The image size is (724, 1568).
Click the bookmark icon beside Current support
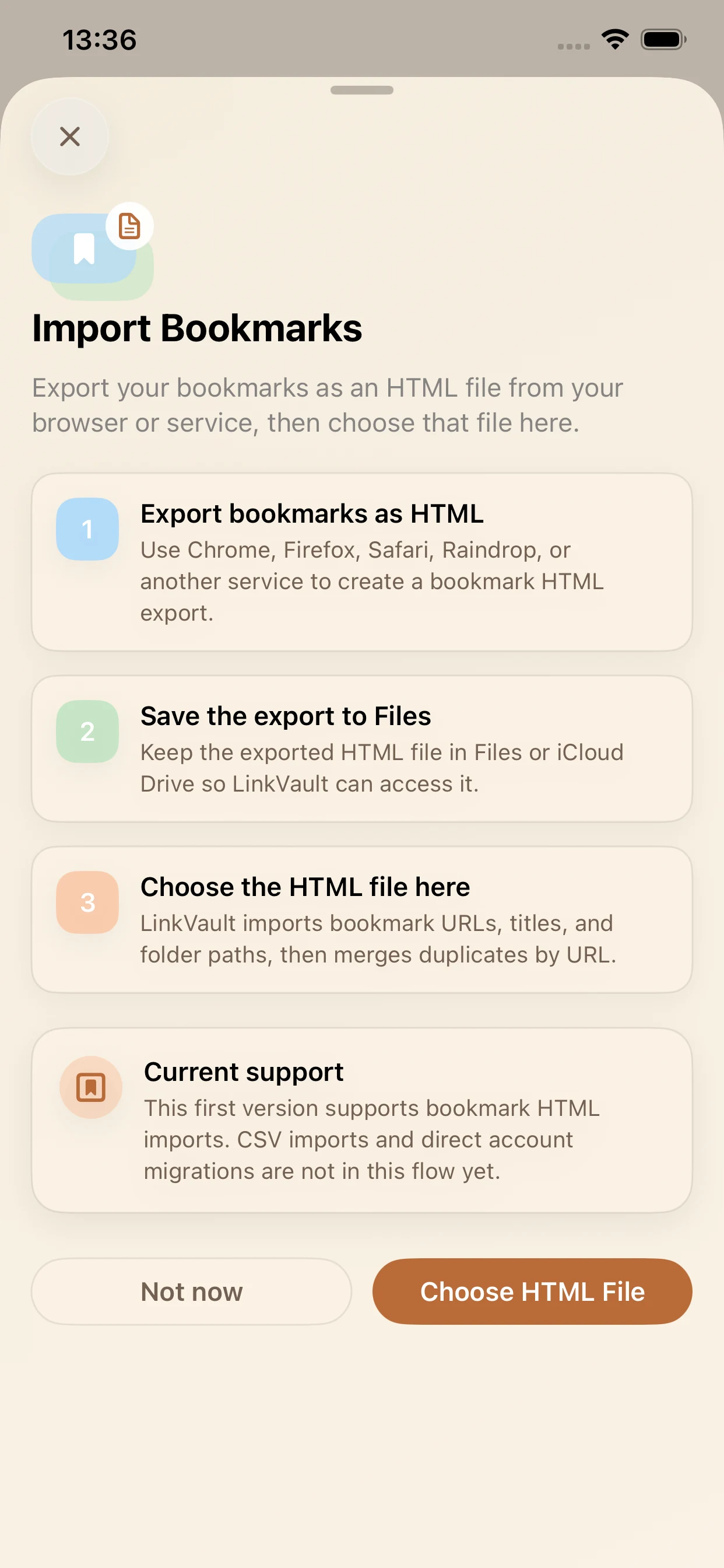91,1087
